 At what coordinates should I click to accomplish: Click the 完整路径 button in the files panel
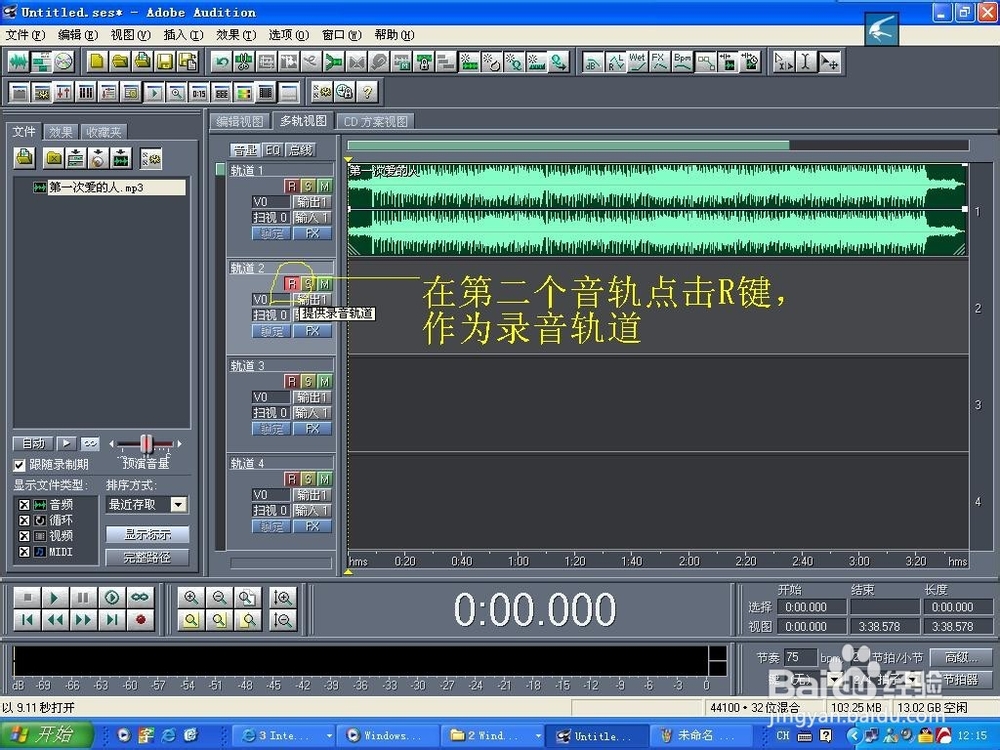coord(146,557)
